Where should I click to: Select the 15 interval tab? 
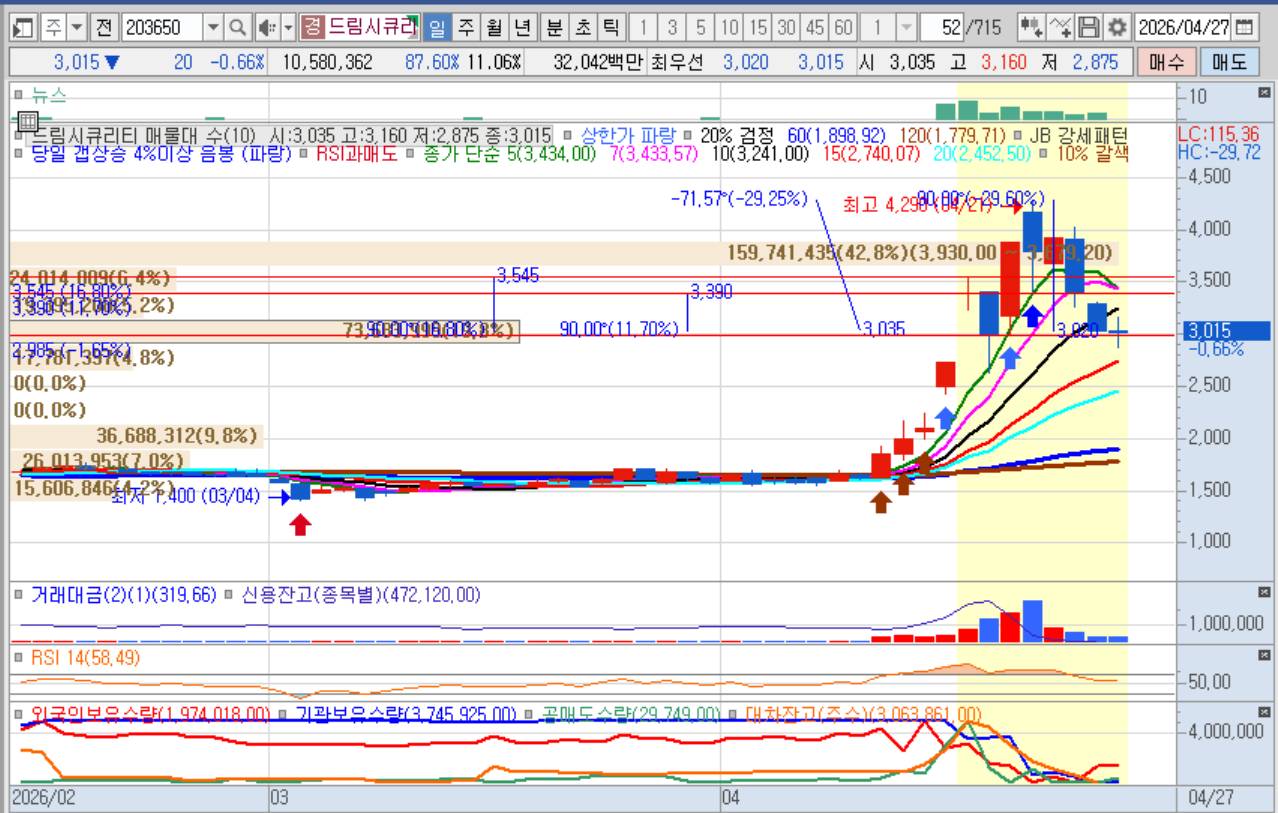pos(758,27)
